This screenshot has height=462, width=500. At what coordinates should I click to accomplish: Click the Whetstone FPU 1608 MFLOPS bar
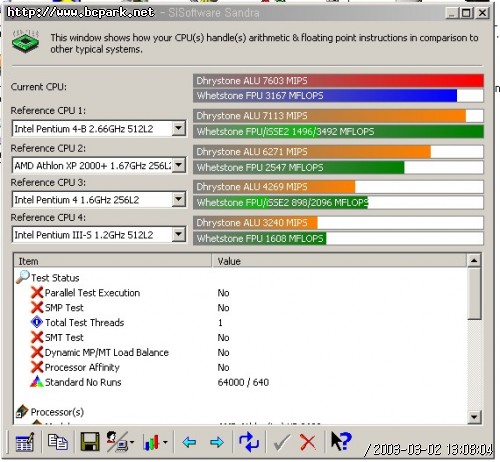338,238
